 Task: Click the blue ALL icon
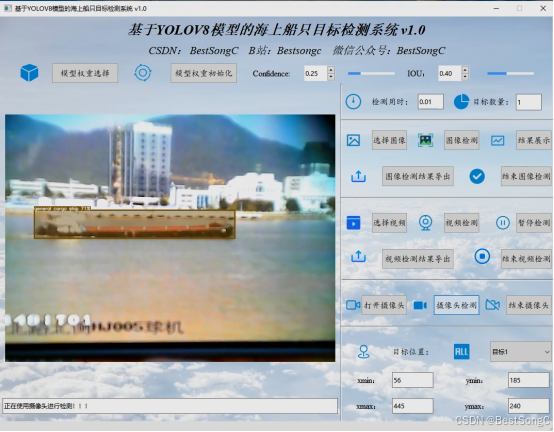[x=461, y=351]
